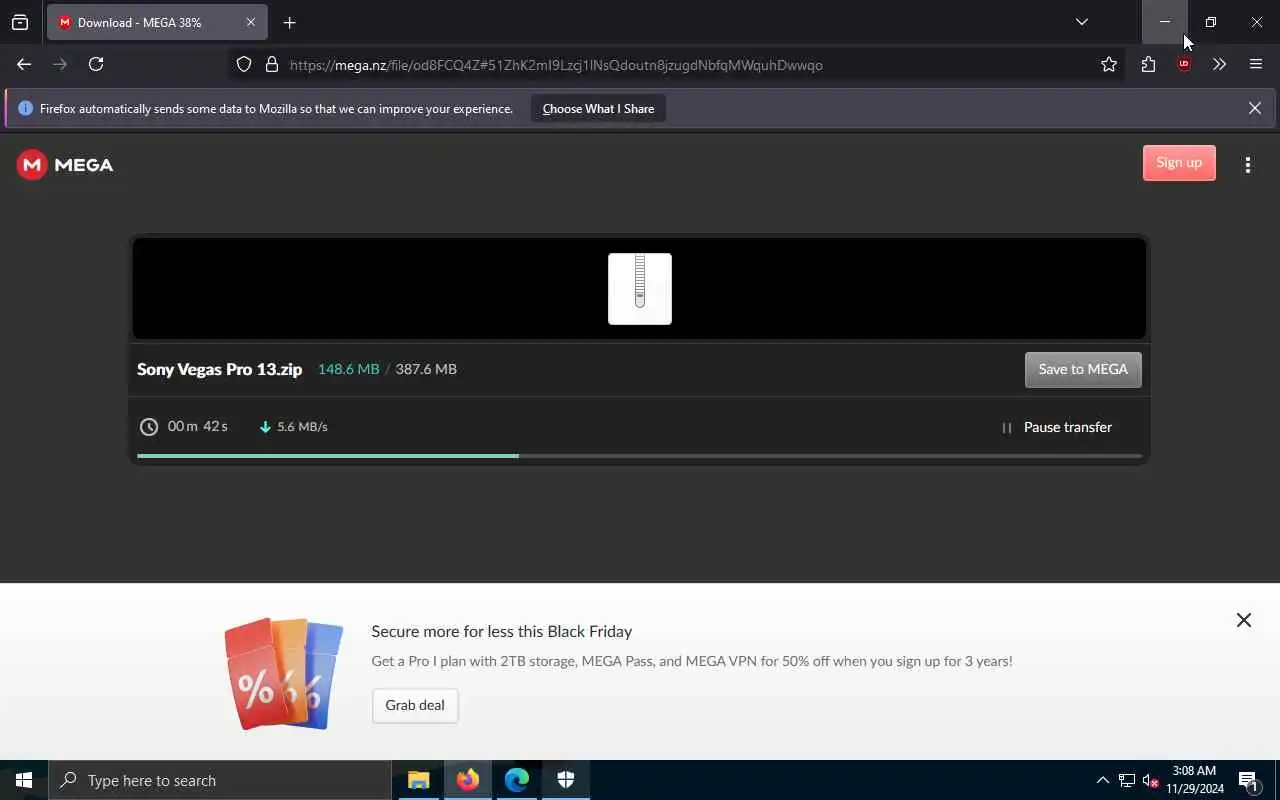
Task: Show hidden system tray icons
Action: pyautogui.click(x=1103, y=780)
